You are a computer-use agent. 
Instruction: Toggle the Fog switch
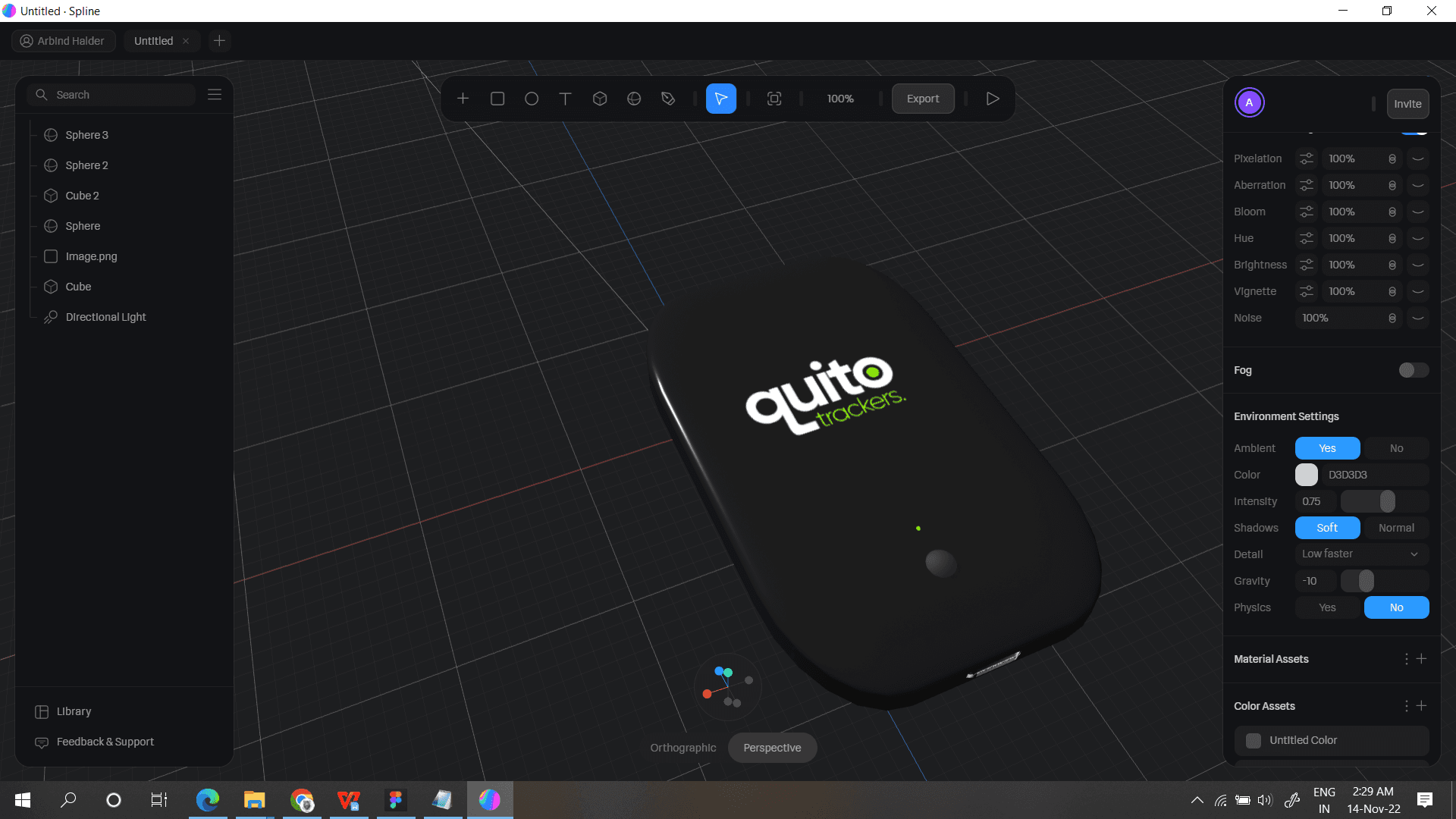point(1414,370)
